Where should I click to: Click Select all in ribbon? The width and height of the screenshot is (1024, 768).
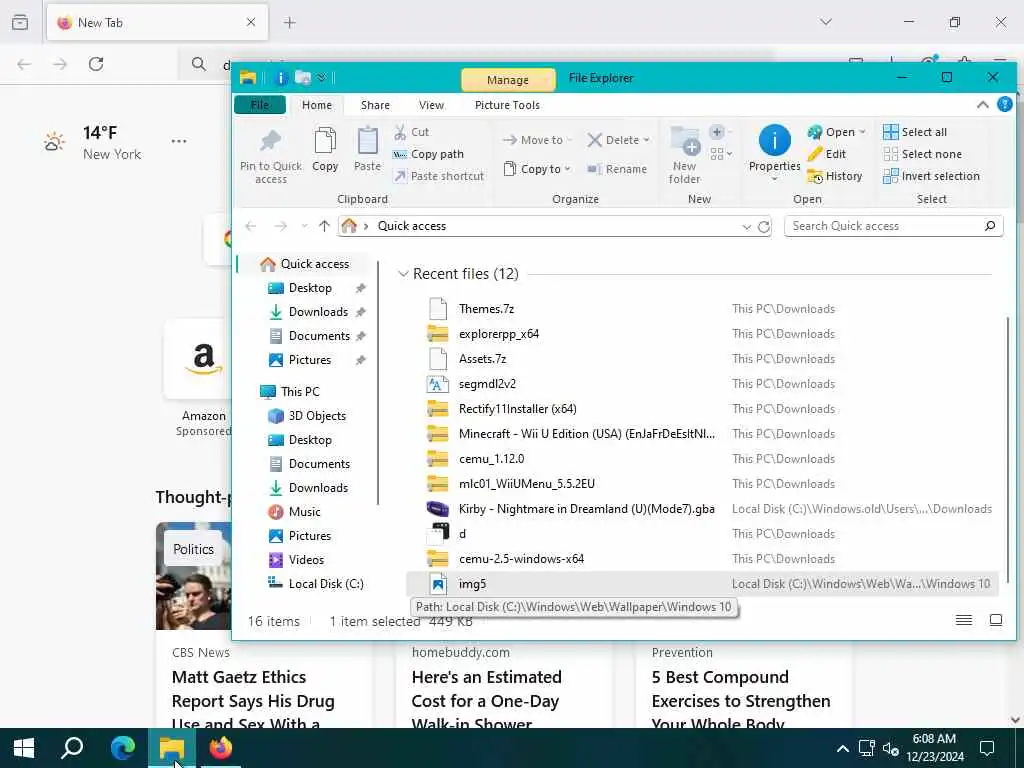[914, 132]
